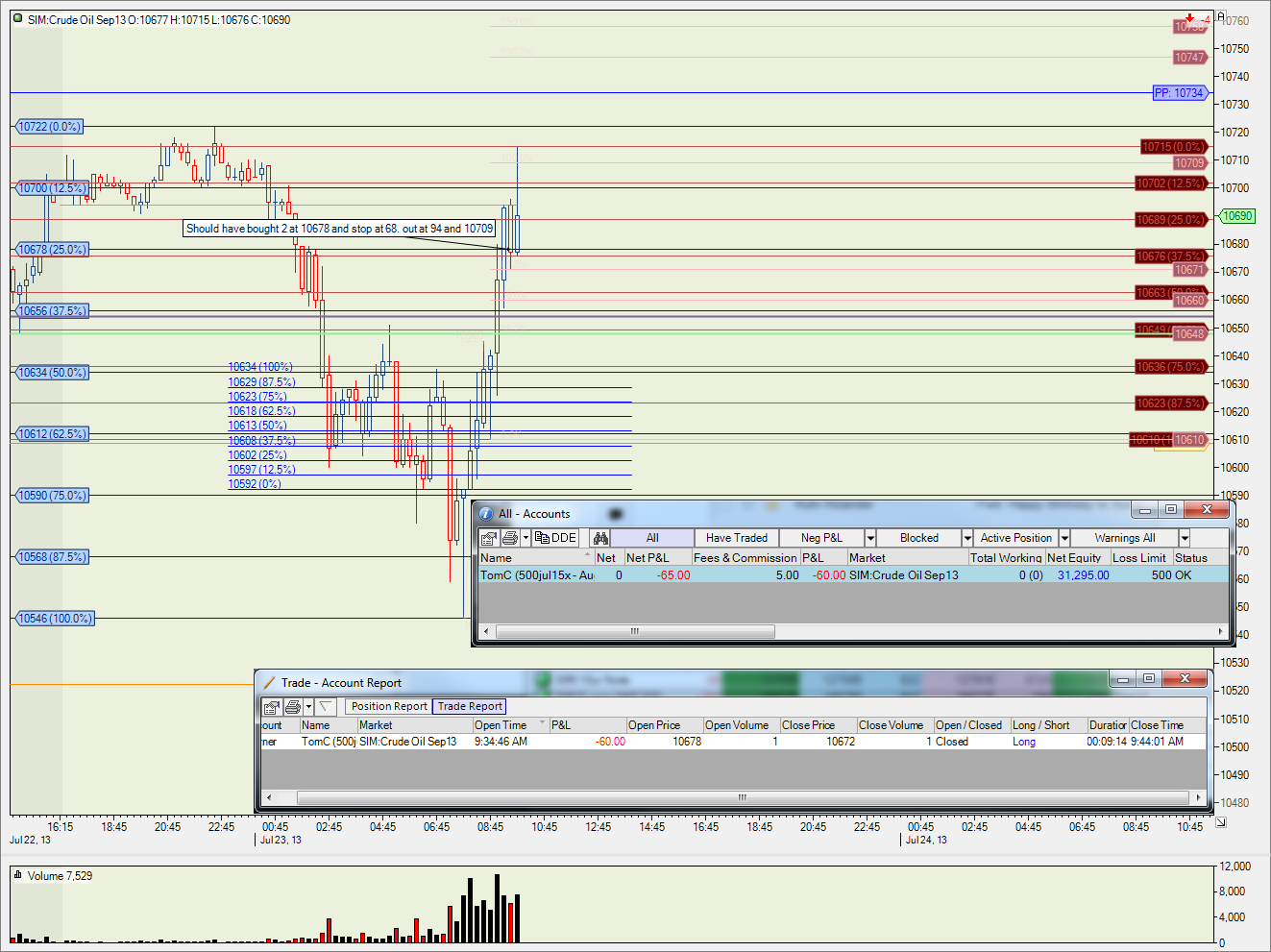The image size is (1271, 952).
Task: Click the red 10715 (0.0%) level label
Action: coord(1172,147)
